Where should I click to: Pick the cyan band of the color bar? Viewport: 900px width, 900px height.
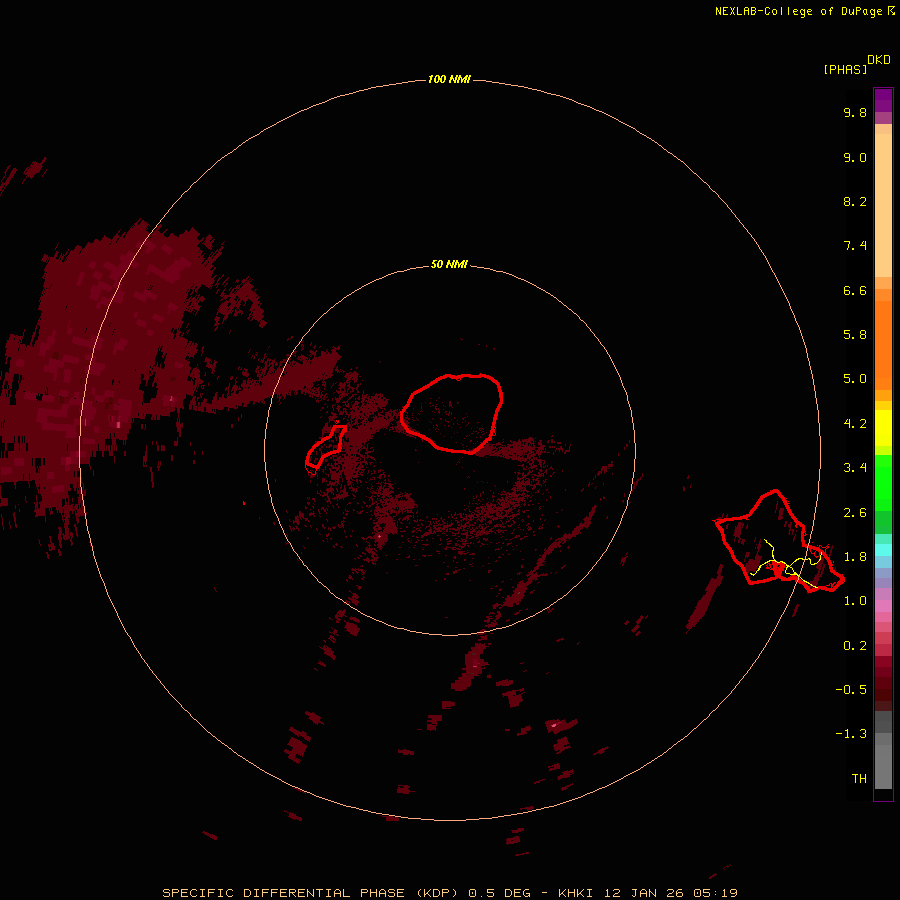[883, 550]
